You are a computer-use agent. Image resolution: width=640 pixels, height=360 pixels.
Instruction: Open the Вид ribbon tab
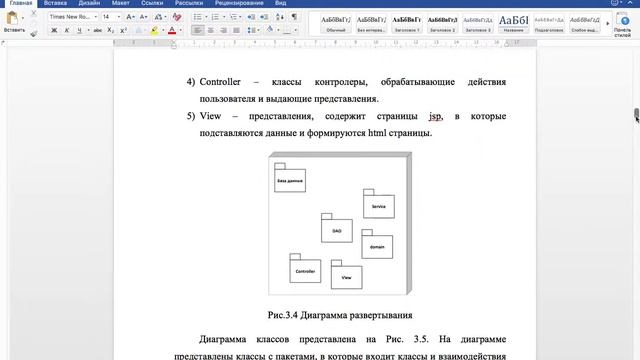tap(280, 3)
